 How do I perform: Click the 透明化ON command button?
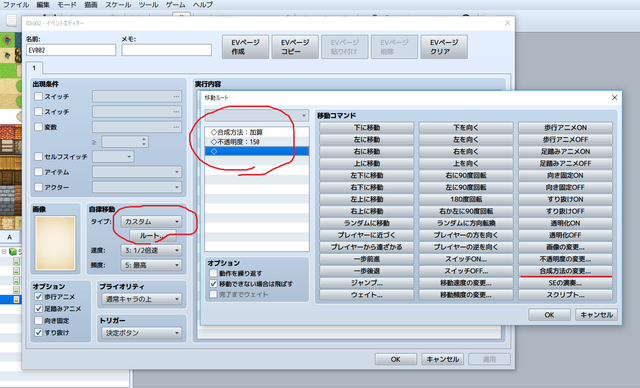565,223
